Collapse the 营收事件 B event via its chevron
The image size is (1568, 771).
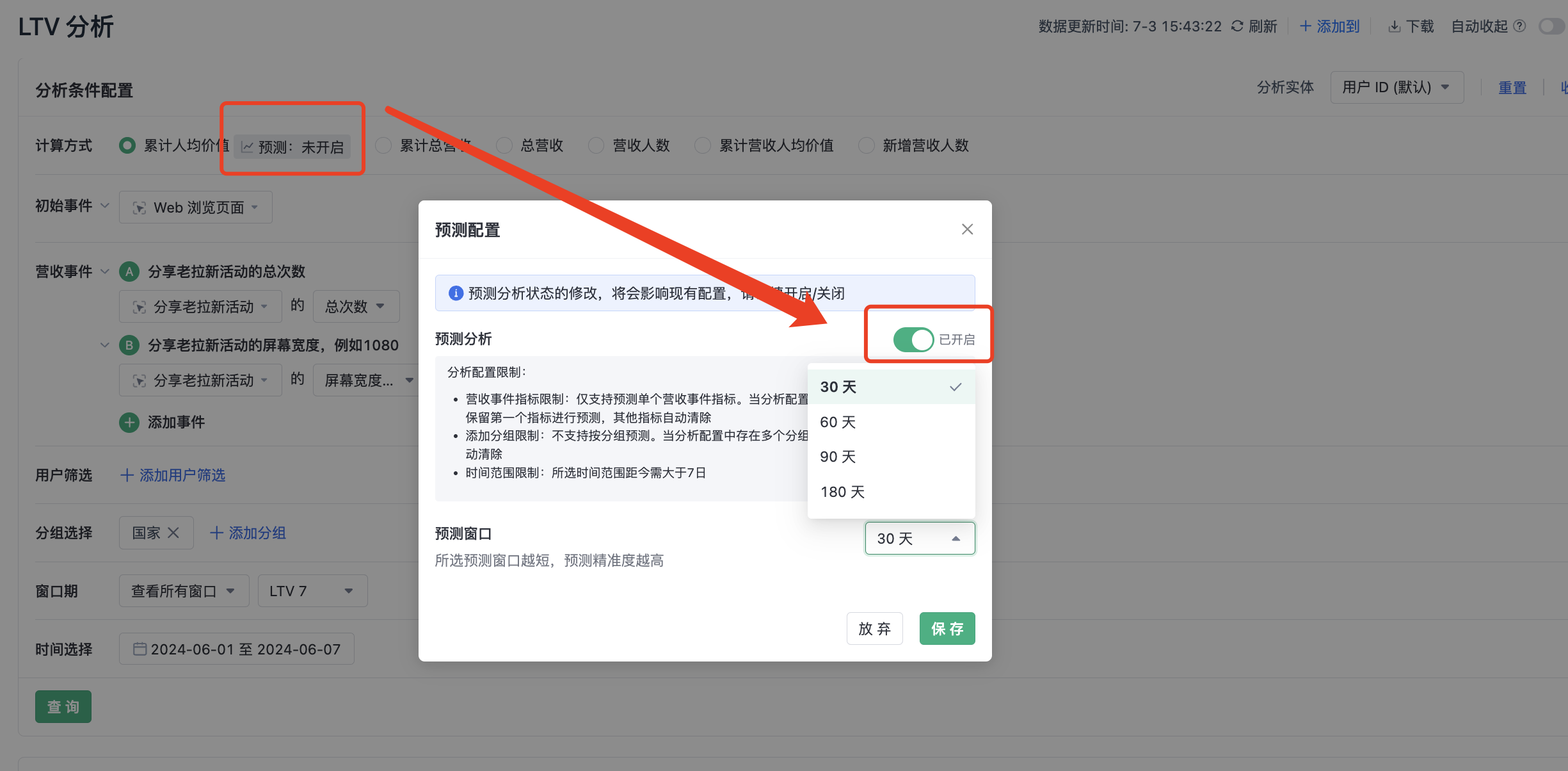coord(104,345)
